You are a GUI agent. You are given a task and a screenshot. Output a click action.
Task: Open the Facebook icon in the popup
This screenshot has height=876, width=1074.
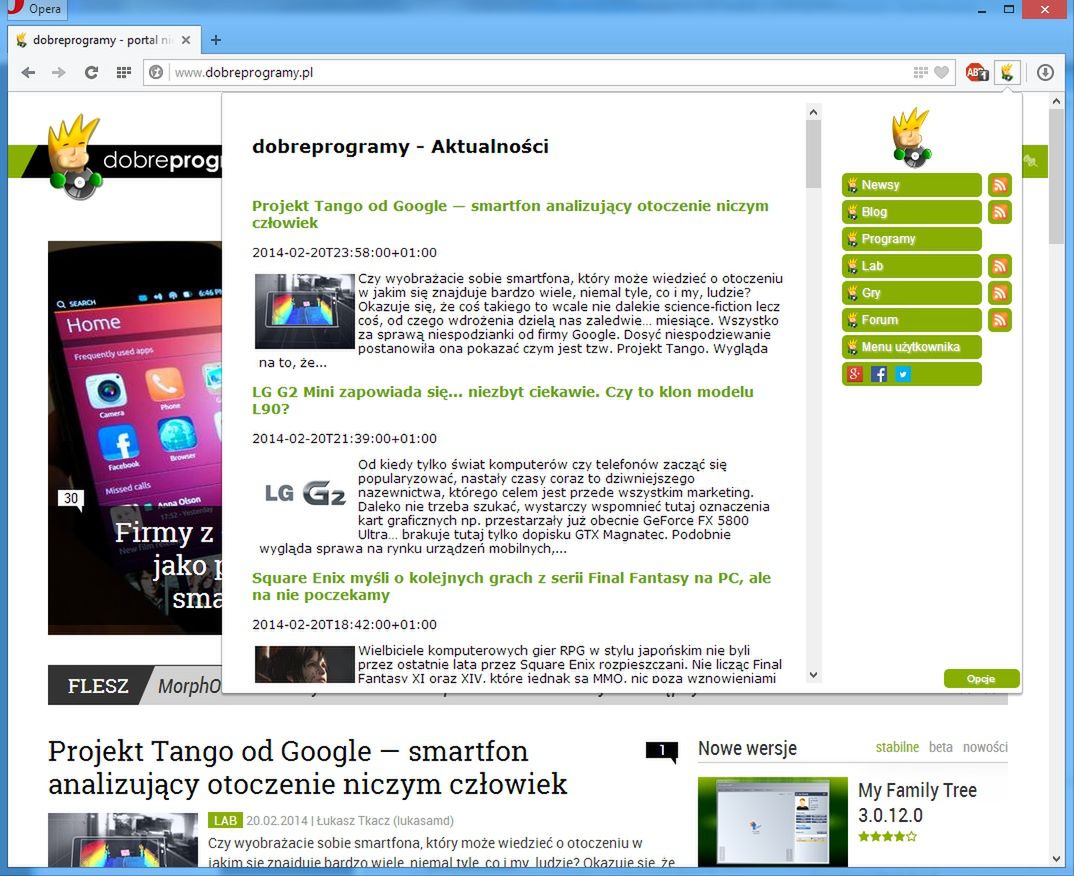click(x=879, y=374)
